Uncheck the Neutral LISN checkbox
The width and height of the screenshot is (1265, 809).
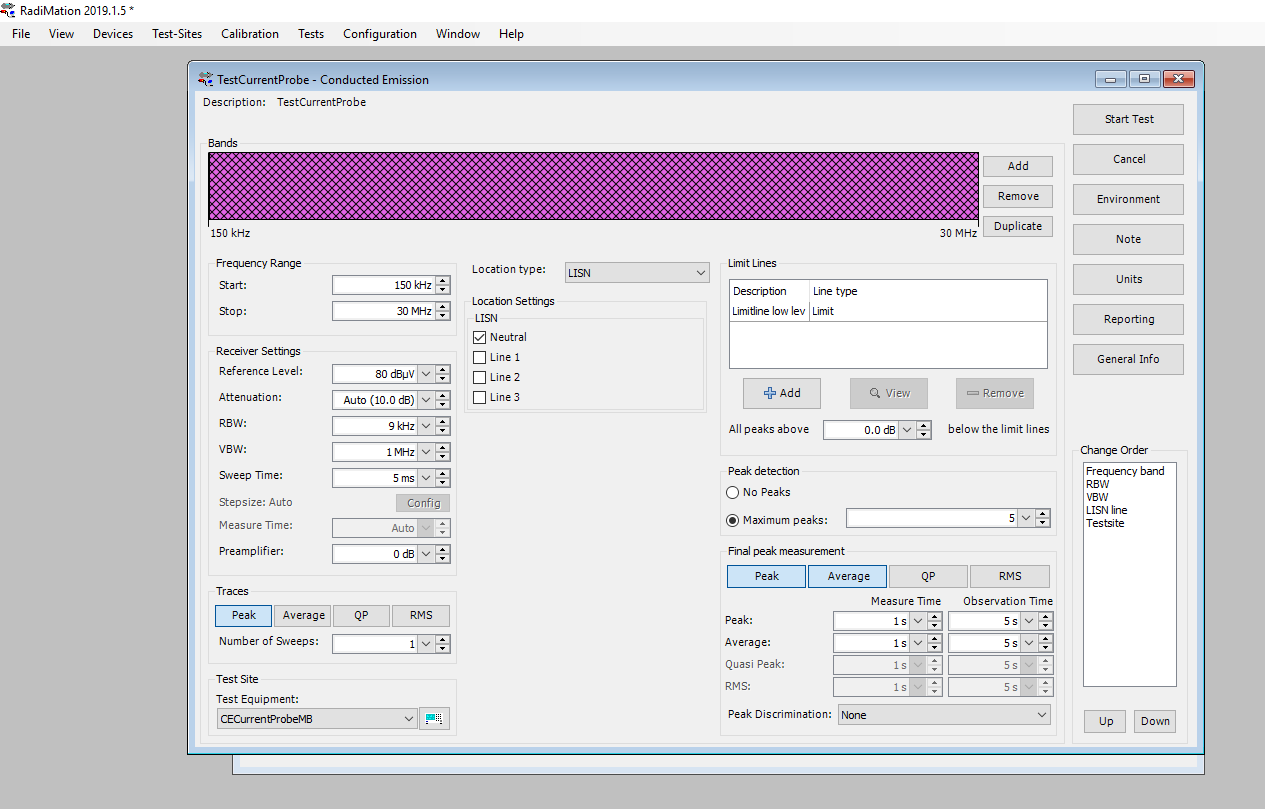pyautogui.click(x=481, y=338)
